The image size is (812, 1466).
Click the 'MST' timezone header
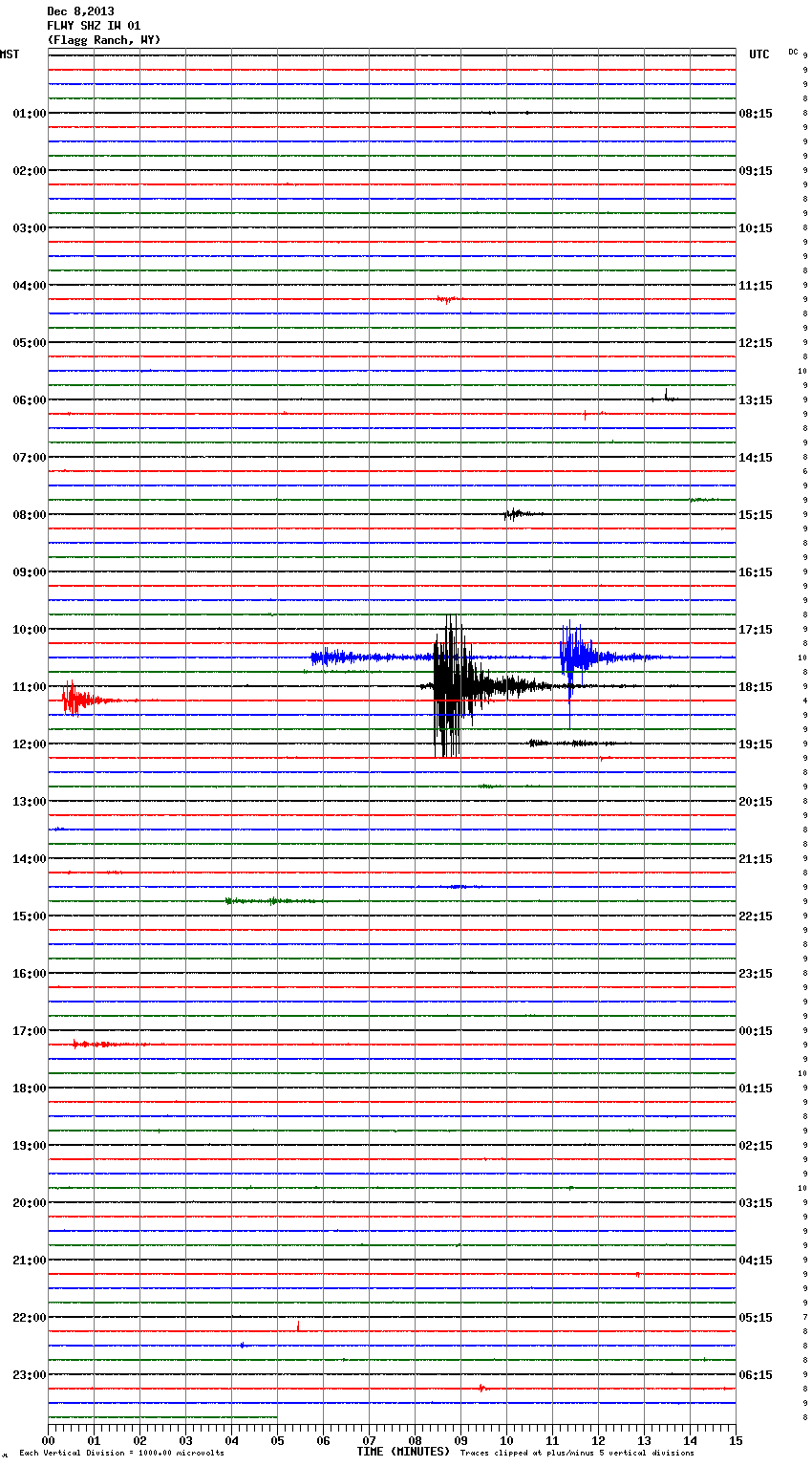point(10,54)
